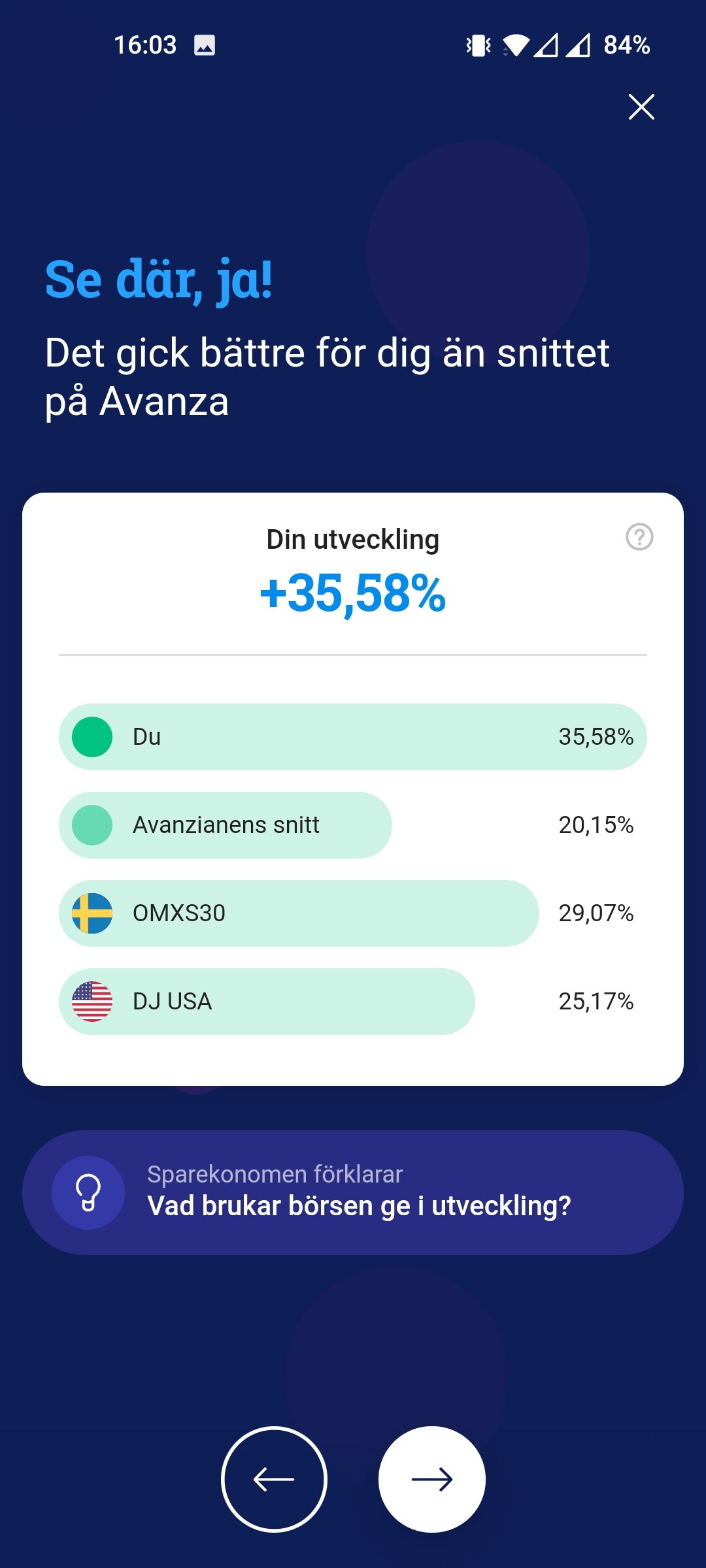The image size is (706, 1568).
Task: Tap "Vad brukar börsen ge i utveckling?"
Action: 359,1206
